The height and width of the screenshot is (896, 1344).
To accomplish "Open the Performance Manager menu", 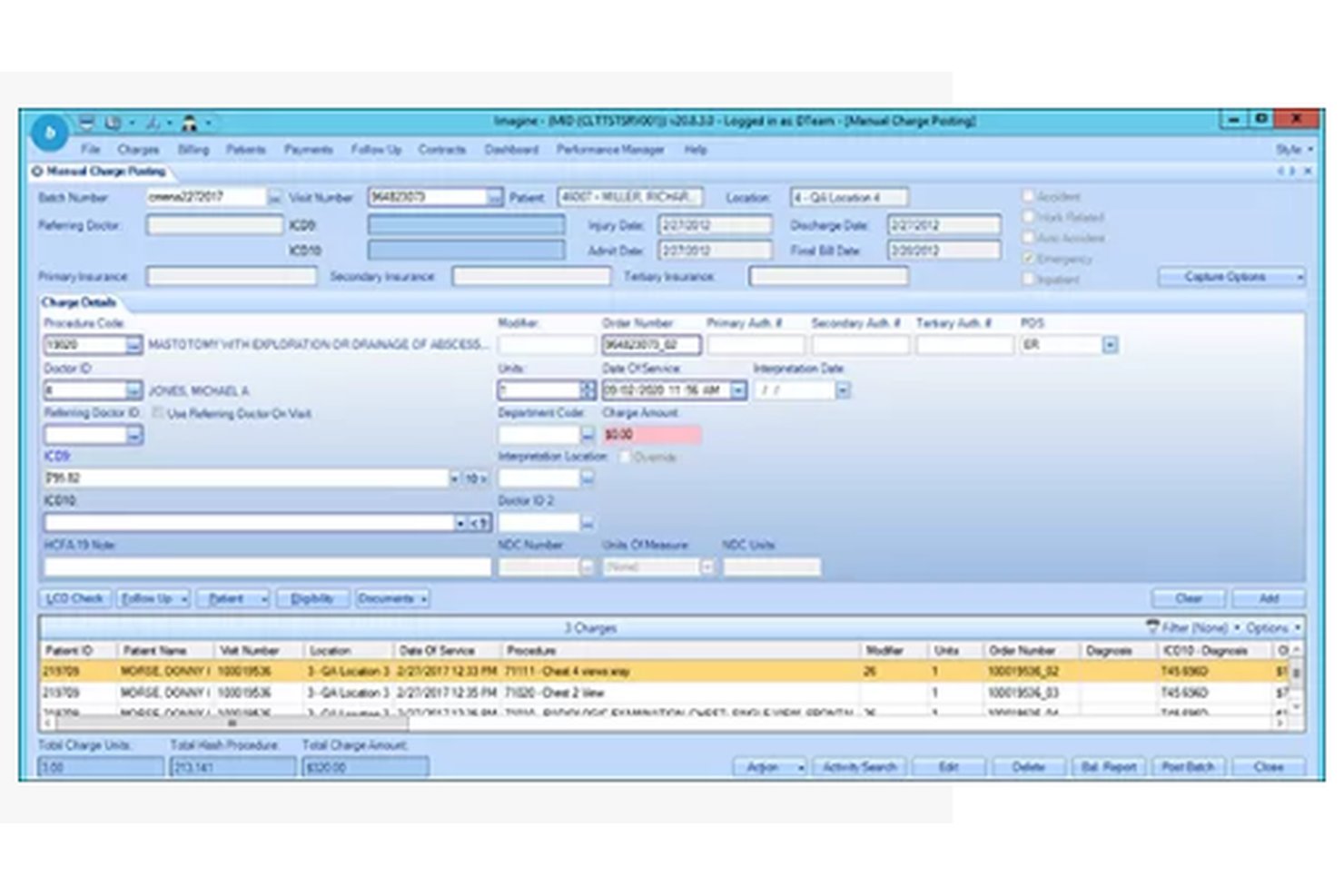I will 610,149.
